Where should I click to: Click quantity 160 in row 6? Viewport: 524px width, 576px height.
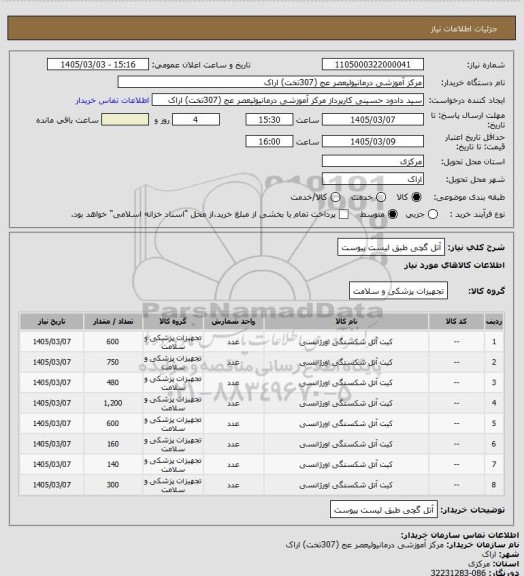point(113,444)
